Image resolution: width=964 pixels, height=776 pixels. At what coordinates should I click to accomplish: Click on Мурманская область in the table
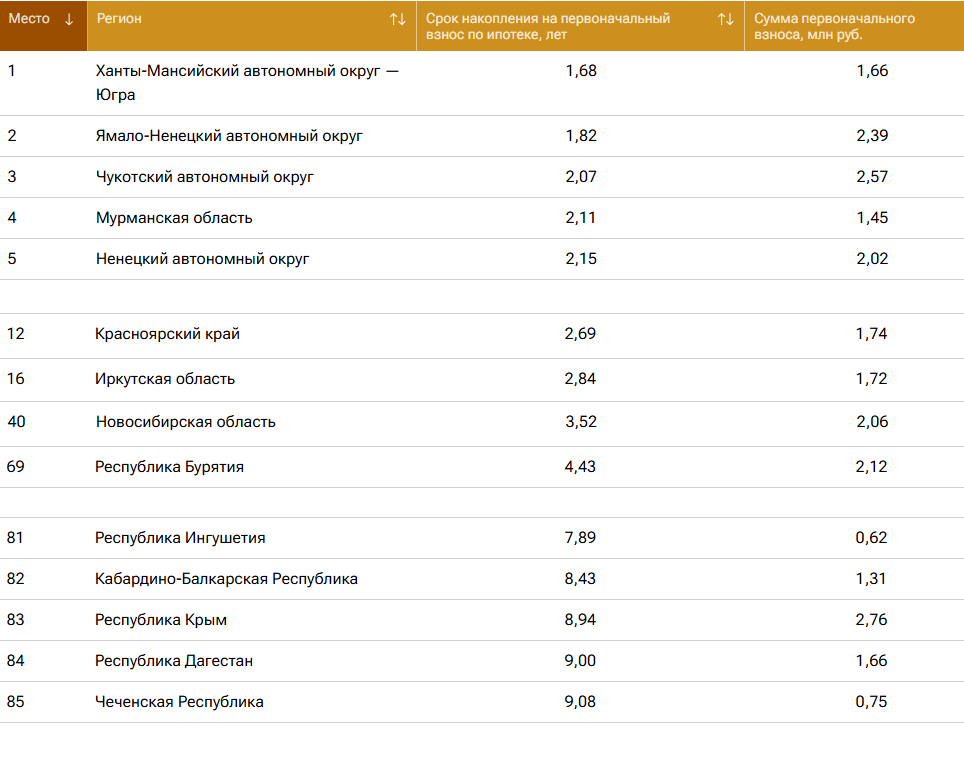(x=174, y=218)
